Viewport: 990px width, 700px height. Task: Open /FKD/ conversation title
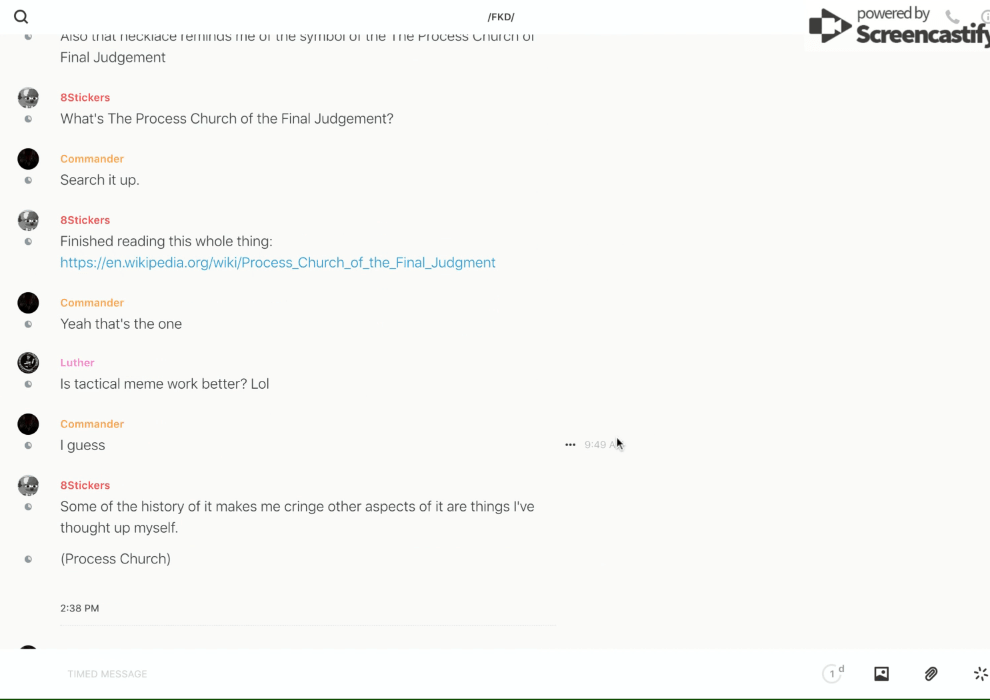(500, 17)
